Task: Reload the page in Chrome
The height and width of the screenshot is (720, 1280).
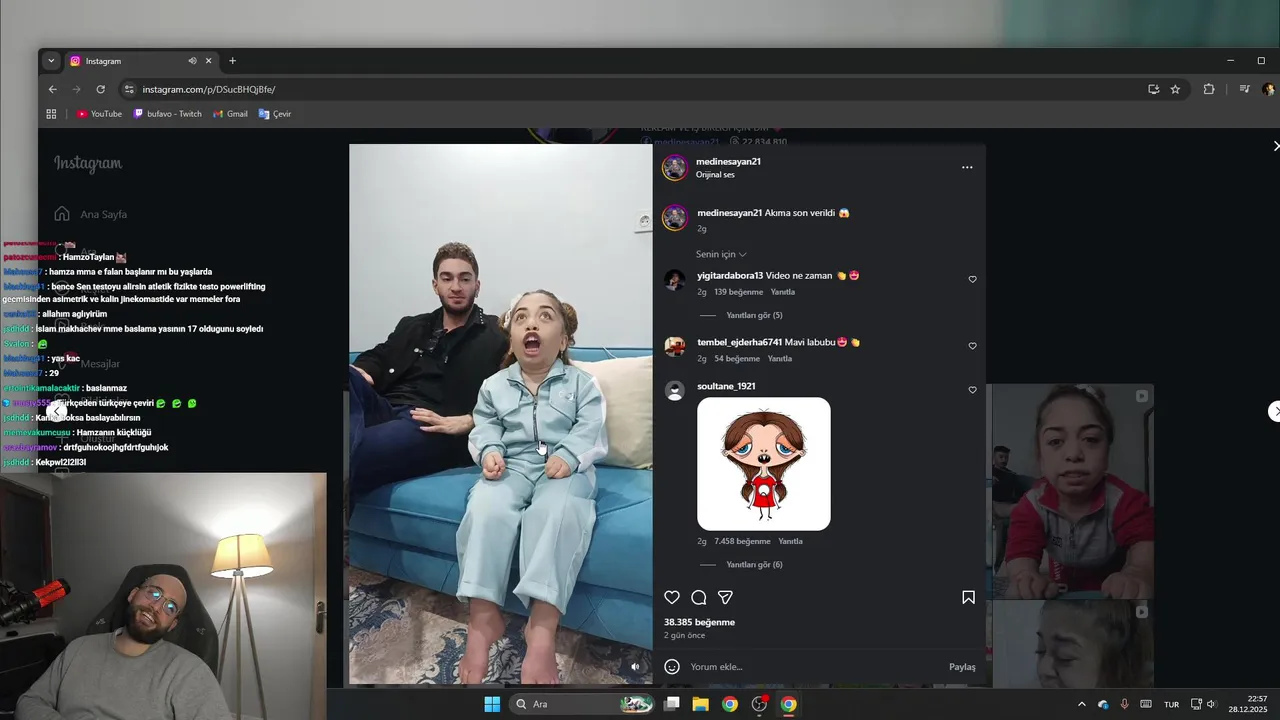Action: pyautogui.click(x=100, y=89)
